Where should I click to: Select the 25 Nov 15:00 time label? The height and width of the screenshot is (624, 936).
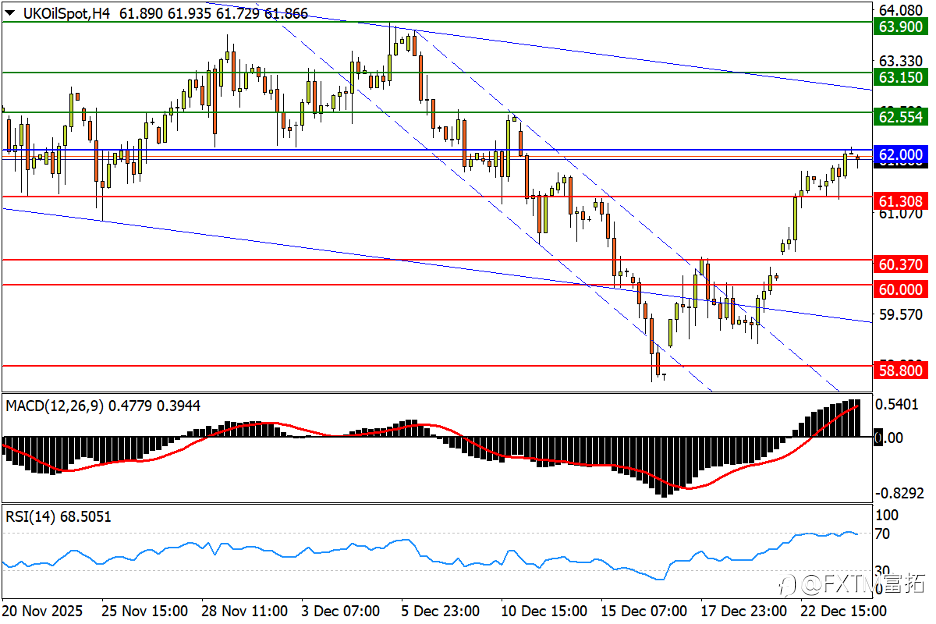pos(144,611)
